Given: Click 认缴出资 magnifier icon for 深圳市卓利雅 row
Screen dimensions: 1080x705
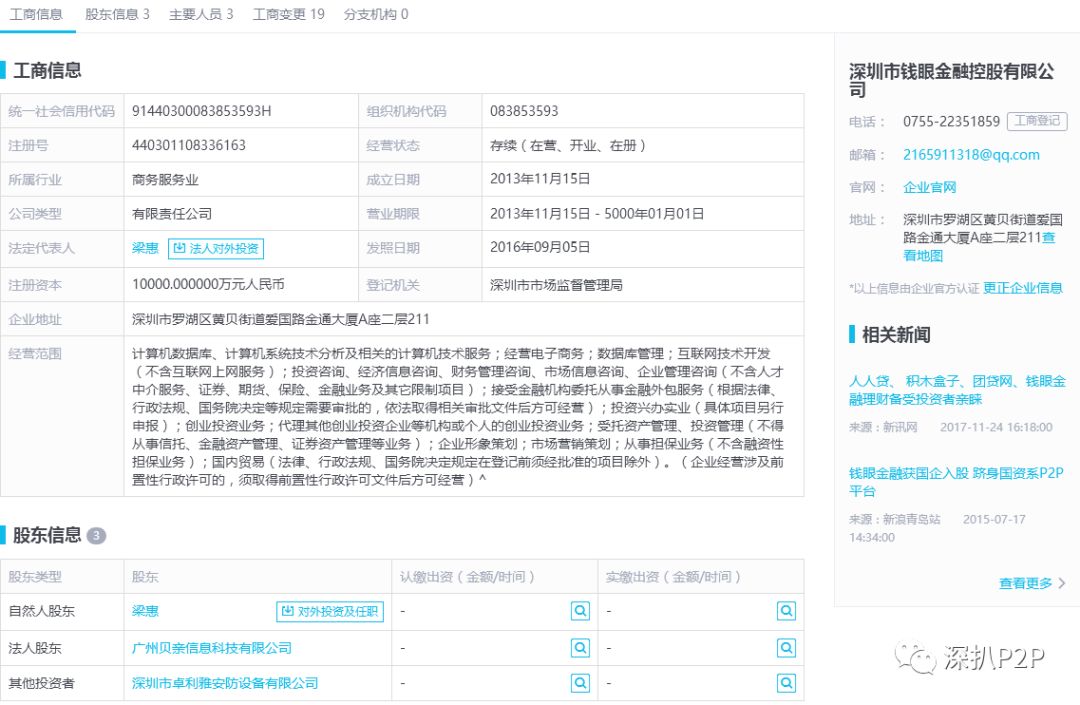Looking at the screenshot, I should click(581, 683).
